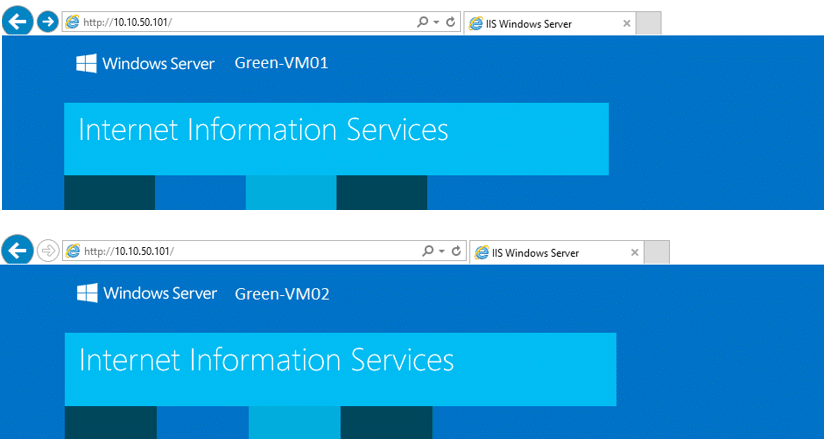The image size is (824, 439).
Task: Click Internet Information Services banner on Green-VM02 page
Action: click(341, 370)
